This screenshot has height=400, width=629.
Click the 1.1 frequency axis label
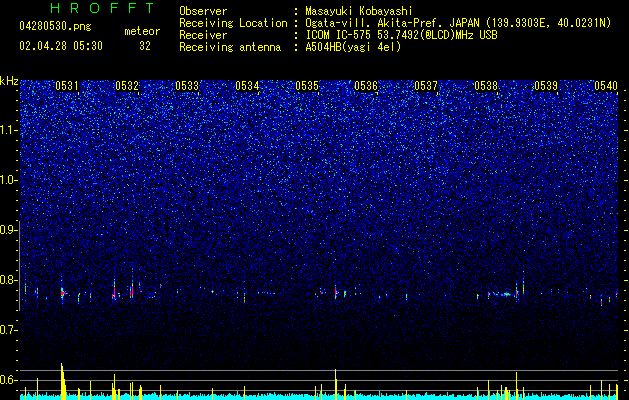[9, 130]
